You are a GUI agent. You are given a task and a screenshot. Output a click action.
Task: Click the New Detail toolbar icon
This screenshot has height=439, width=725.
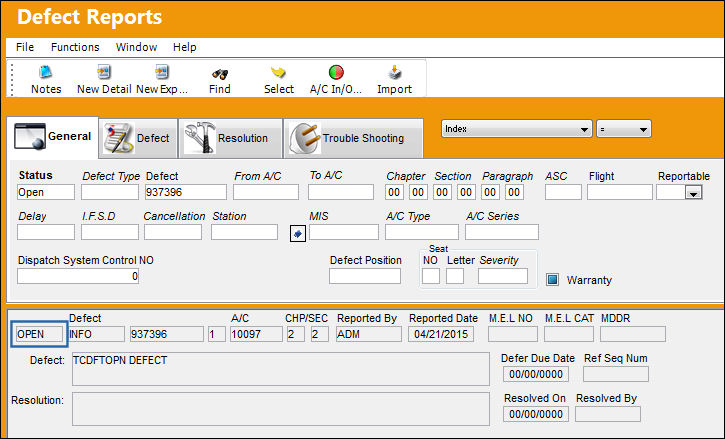[x=104, y=73]
